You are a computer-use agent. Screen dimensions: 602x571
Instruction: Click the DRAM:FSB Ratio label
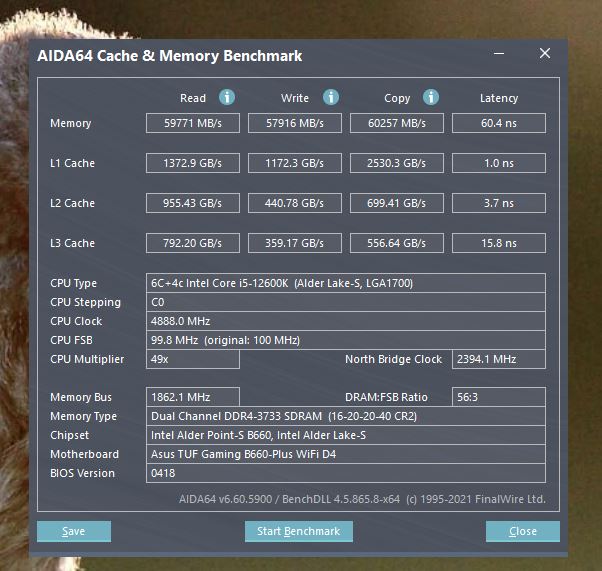click(x=386, y=397)
